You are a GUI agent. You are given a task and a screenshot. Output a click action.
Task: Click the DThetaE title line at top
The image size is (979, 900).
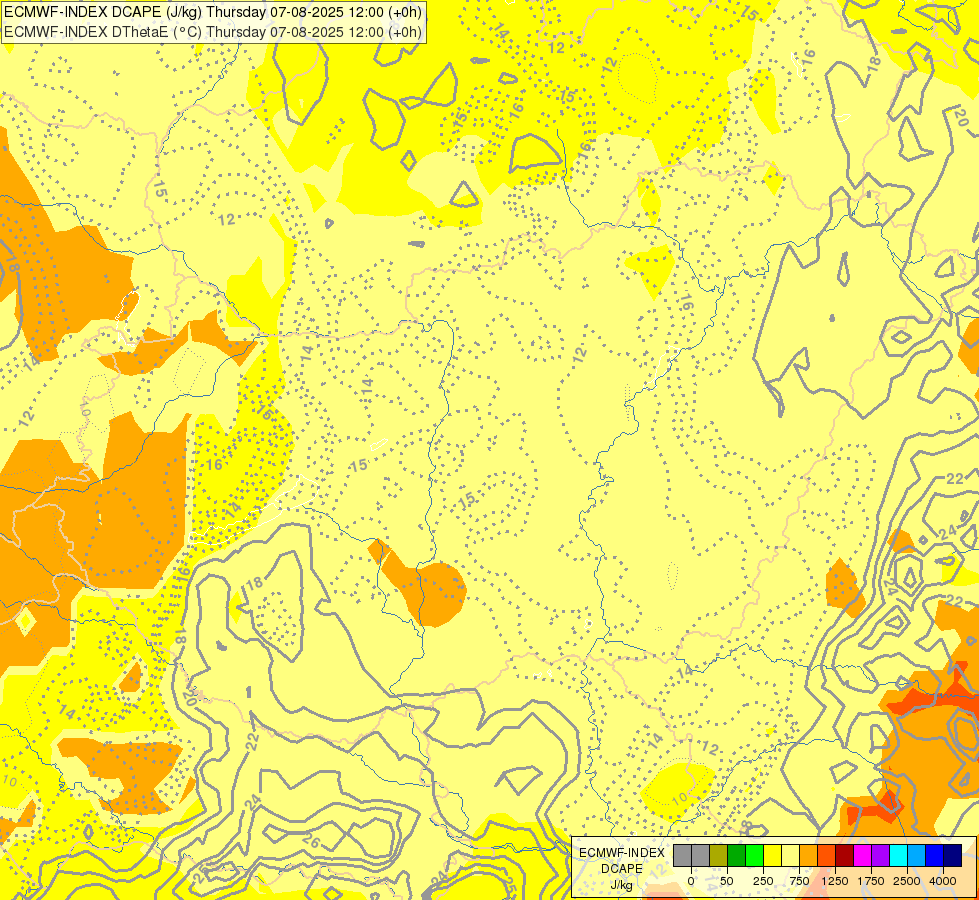212,32
